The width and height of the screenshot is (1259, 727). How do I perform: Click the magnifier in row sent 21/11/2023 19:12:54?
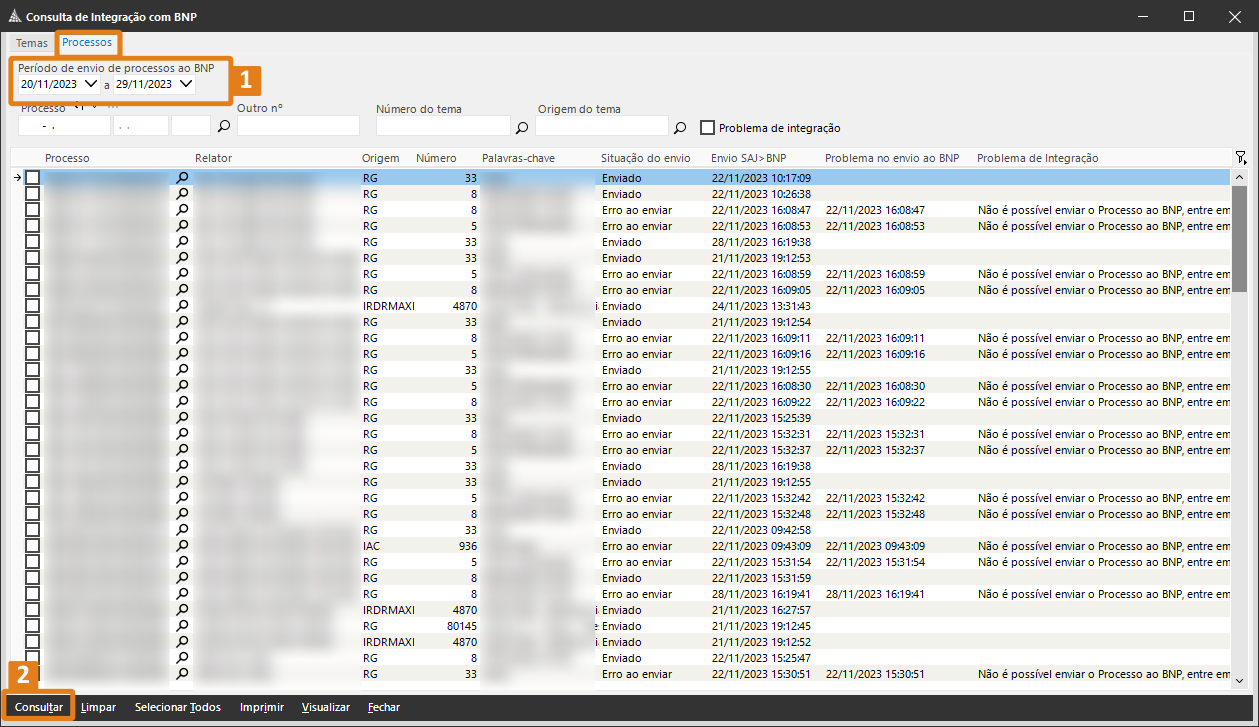click(182, 321)
